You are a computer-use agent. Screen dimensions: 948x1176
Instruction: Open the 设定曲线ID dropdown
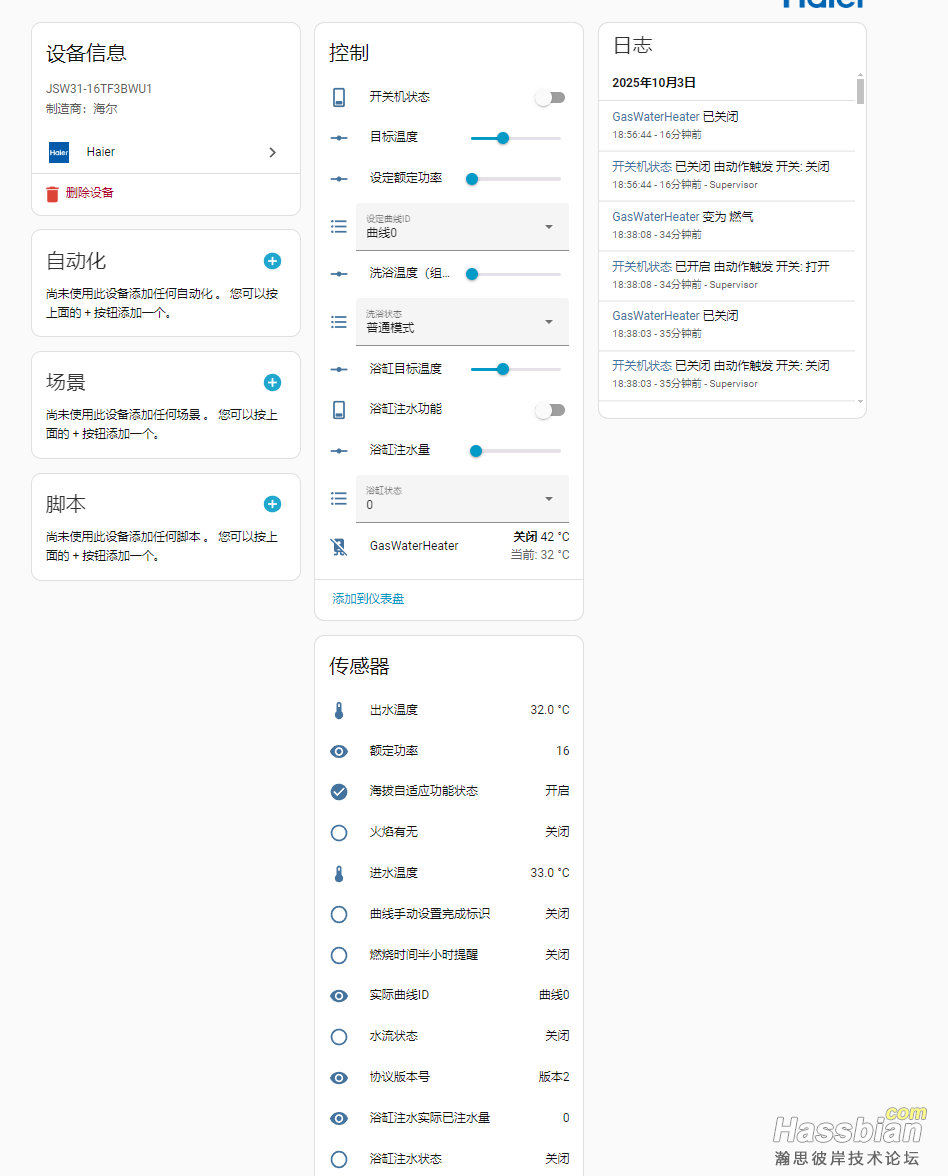[x=462, y=227]
